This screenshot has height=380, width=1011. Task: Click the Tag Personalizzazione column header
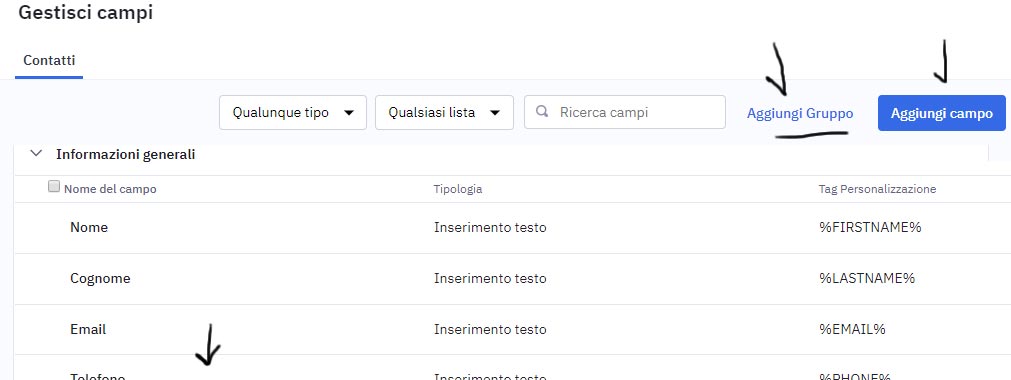878,189
